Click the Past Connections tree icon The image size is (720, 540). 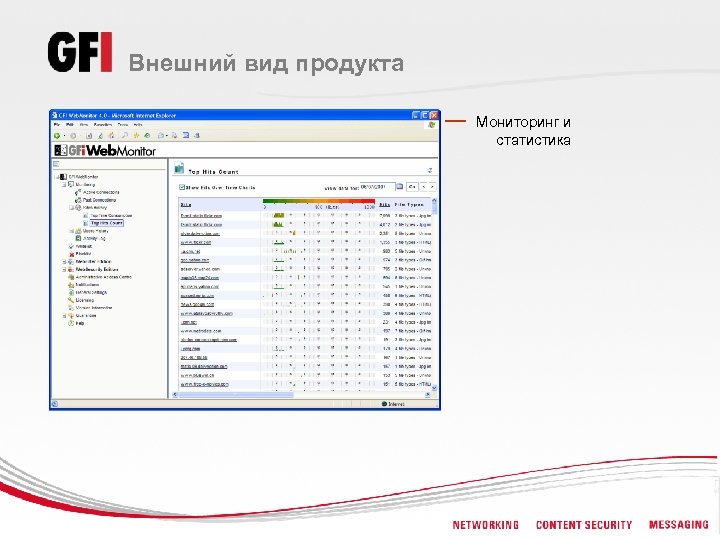point(78,200)
